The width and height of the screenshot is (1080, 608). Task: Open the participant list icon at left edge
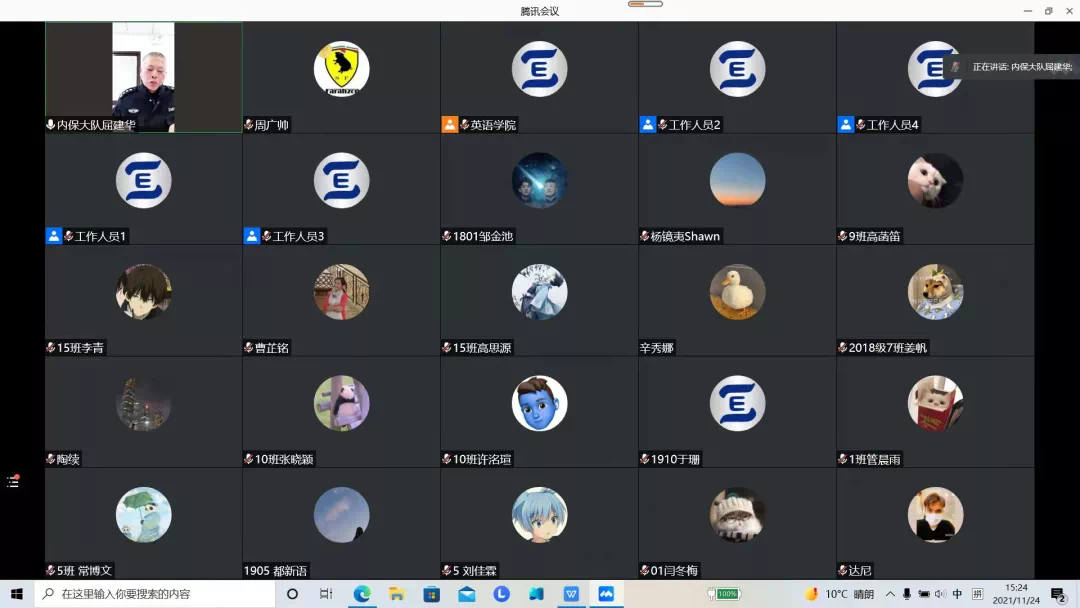tap(13, 481)
